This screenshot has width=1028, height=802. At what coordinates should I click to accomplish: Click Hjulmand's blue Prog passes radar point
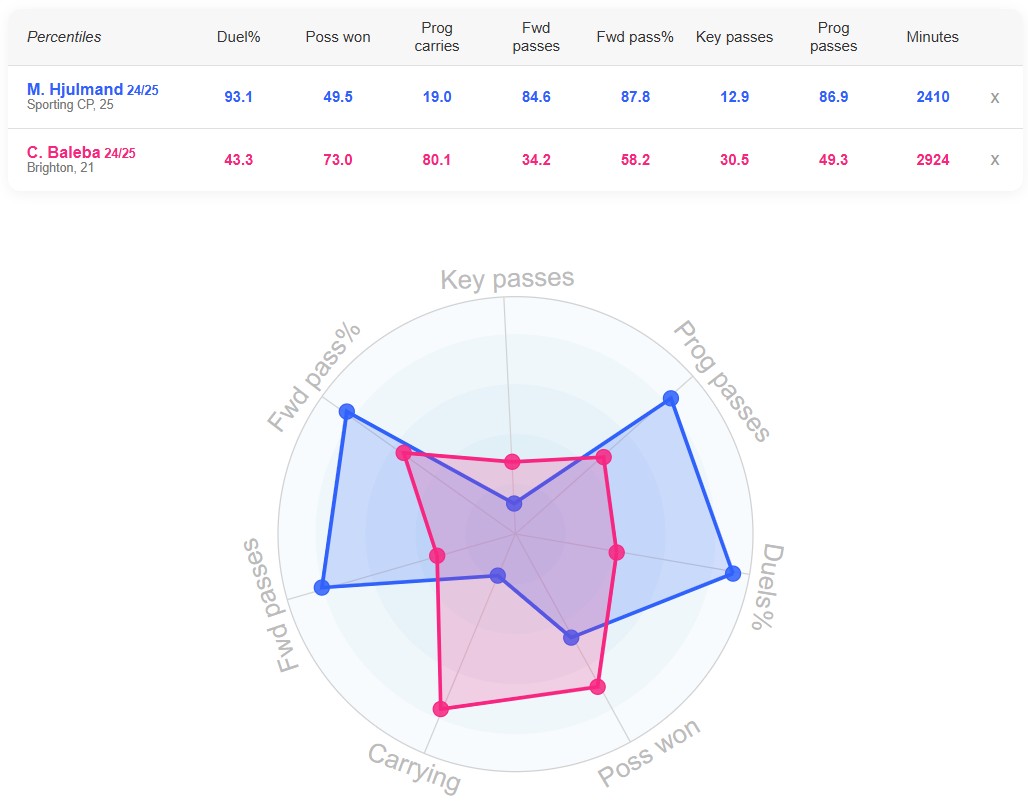[671, 399]
